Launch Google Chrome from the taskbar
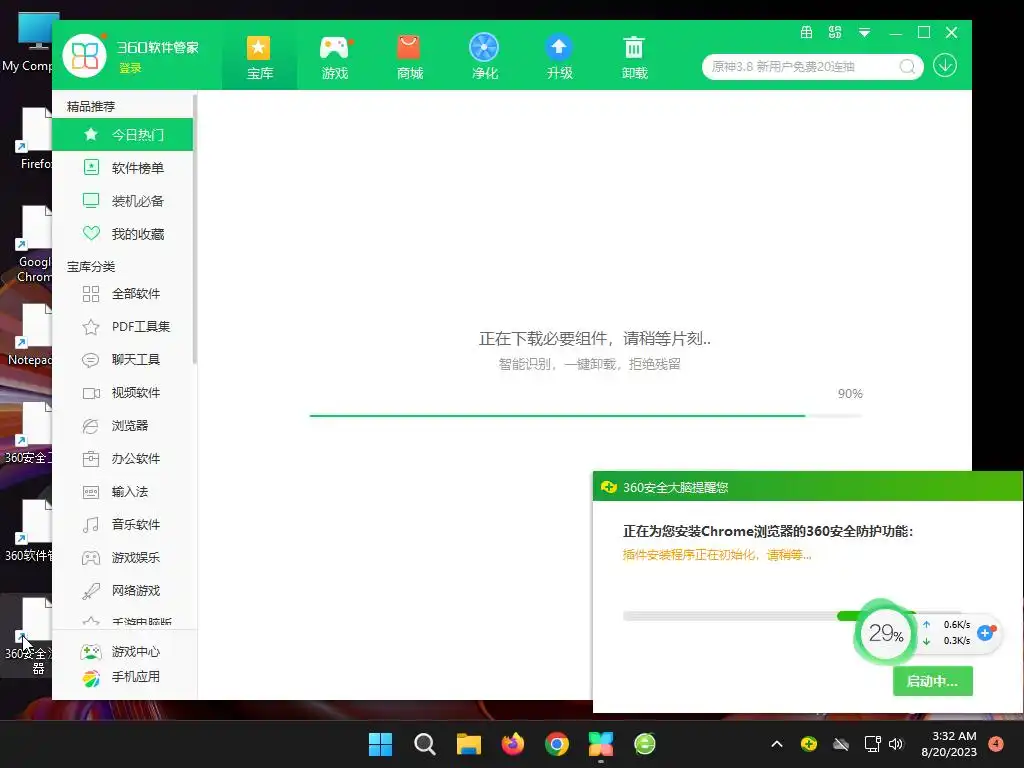This screenshot has width=1024, height=768. point(557,744)
